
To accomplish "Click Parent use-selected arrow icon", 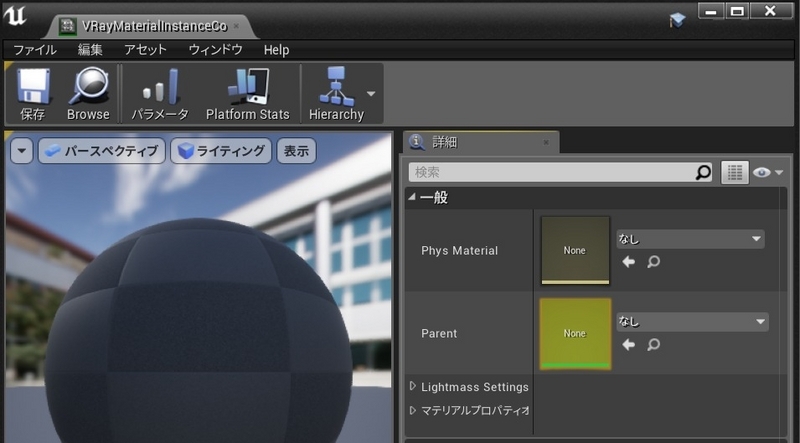I will click(629, 345).
